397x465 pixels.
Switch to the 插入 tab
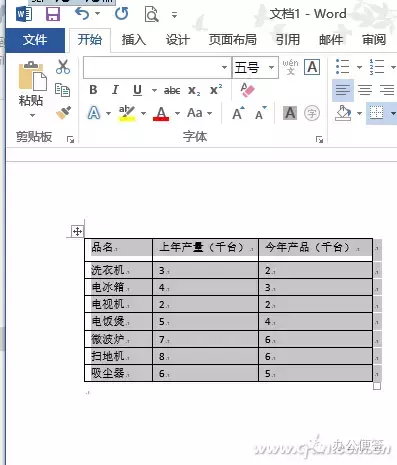[x=133, y=40]
